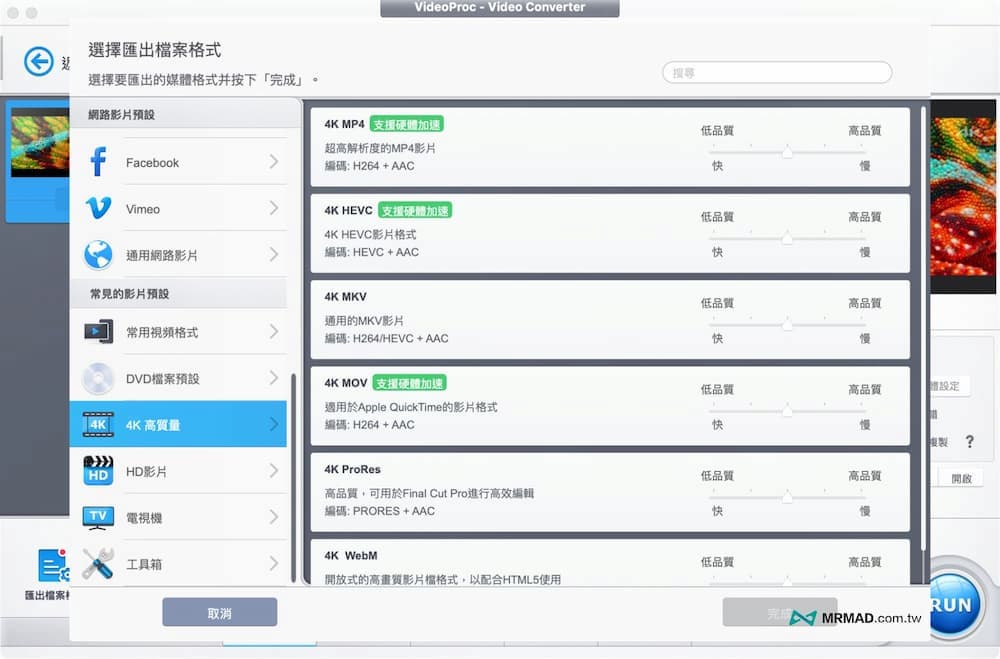Image resolution: width=1000 pixels, height=659 pixels.
Task: Adjust the 4K MP4 quality slider
Action: coord(787,153)
